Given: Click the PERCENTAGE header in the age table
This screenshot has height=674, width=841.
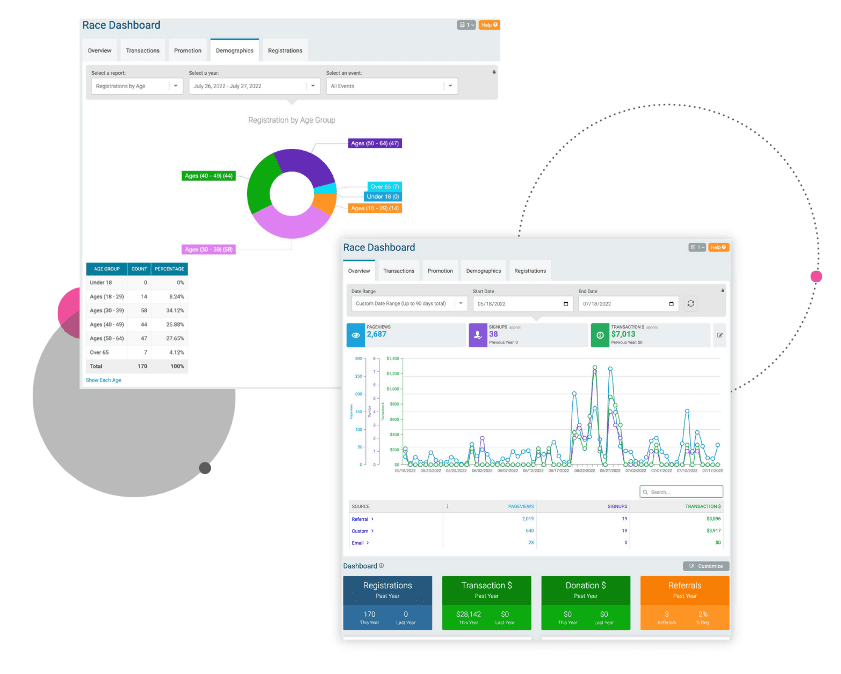Looking at the screenshot, I should point(169,269).
